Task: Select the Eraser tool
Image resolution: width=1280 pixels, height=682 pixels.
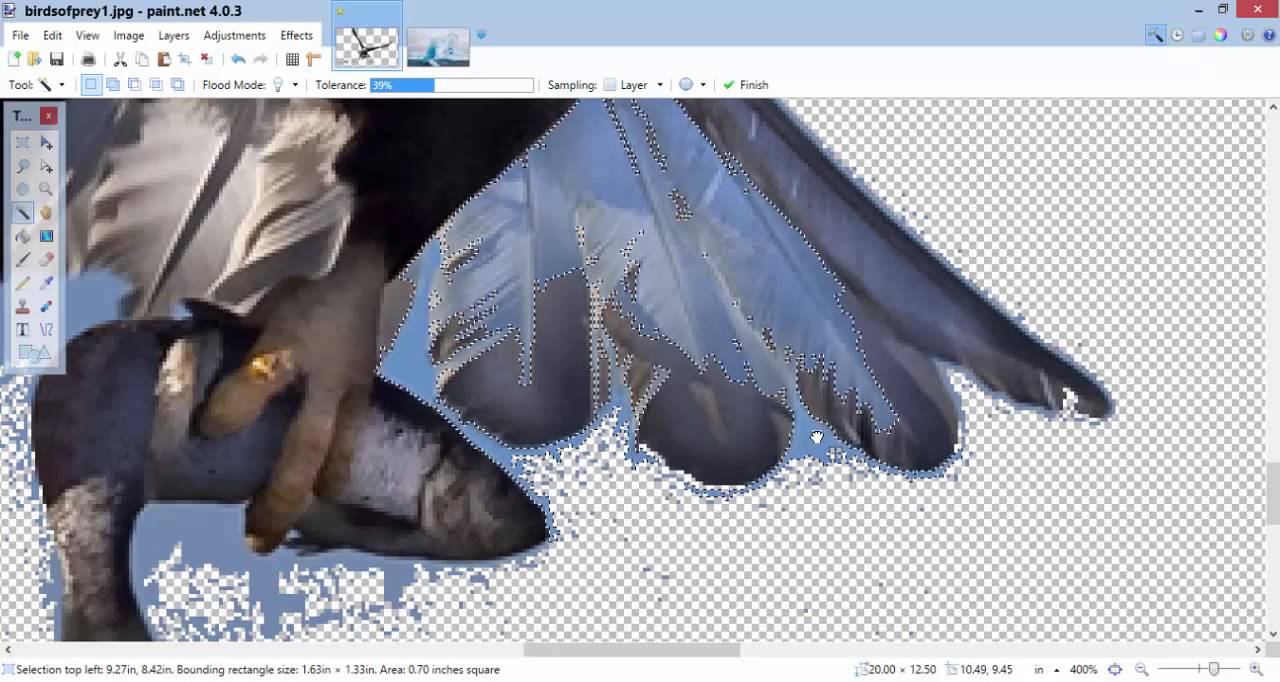Action: pos(46,260)
